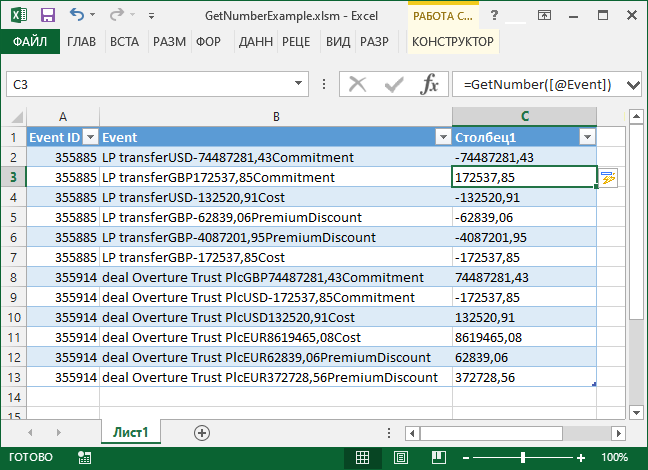Image resolution: width=648 pixels, height=470 pixels.
Task: Switch to ВИД ribbon tab
Action: (338, 41)
